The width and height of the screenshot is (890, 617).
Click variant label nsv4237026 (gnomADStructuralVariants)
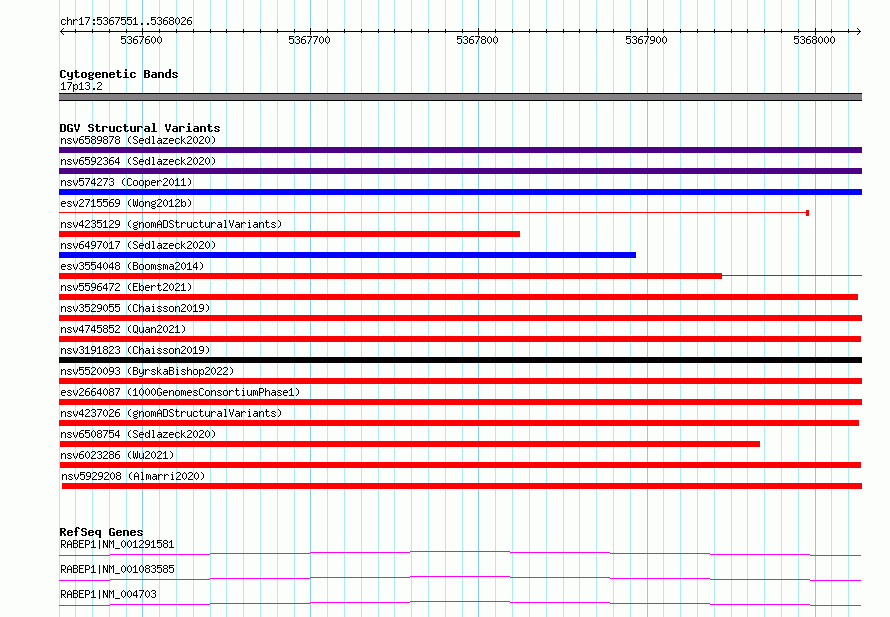coord(171,413)
